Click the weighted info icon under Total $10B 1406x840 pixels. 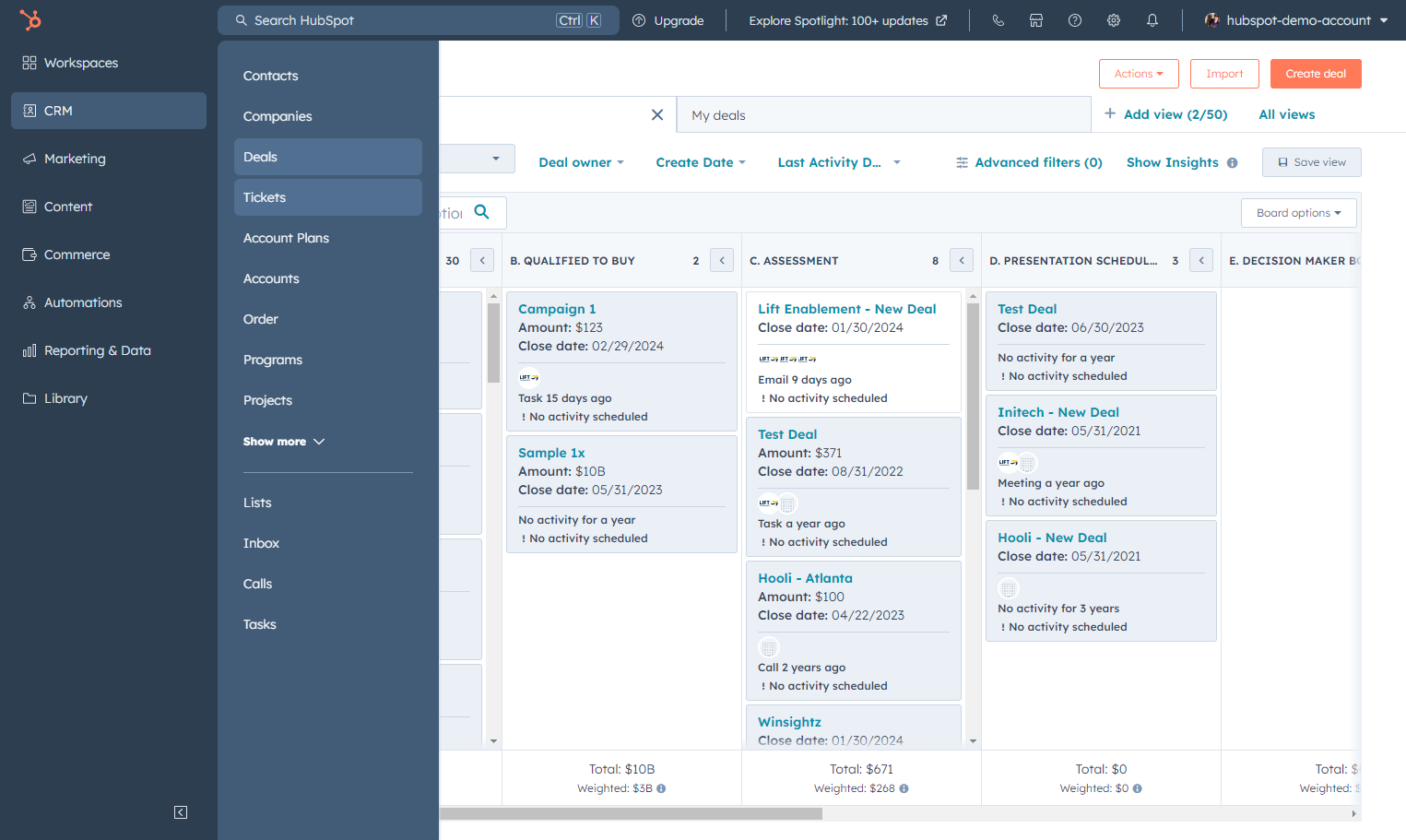(661, 788)
